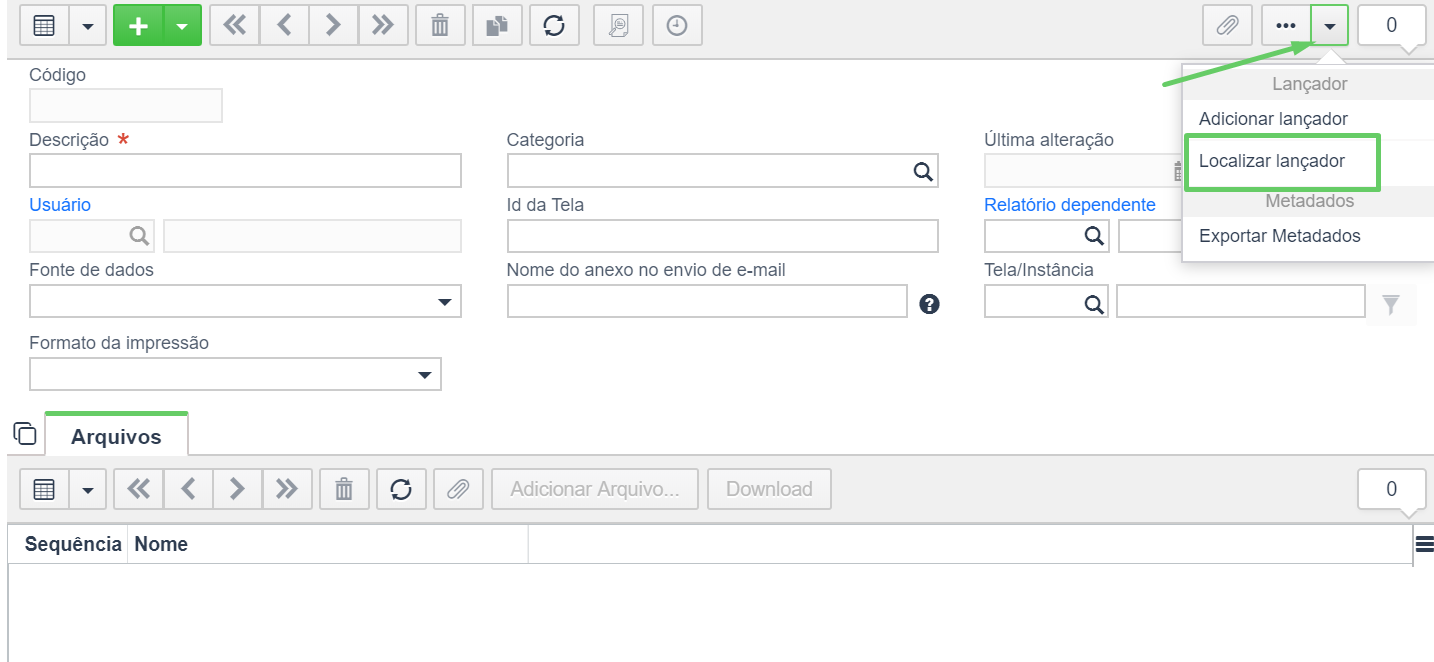This screenshot has height=662, width=1434.
Task: Click the top toolbar refresh icon
Action: [554, 26]
